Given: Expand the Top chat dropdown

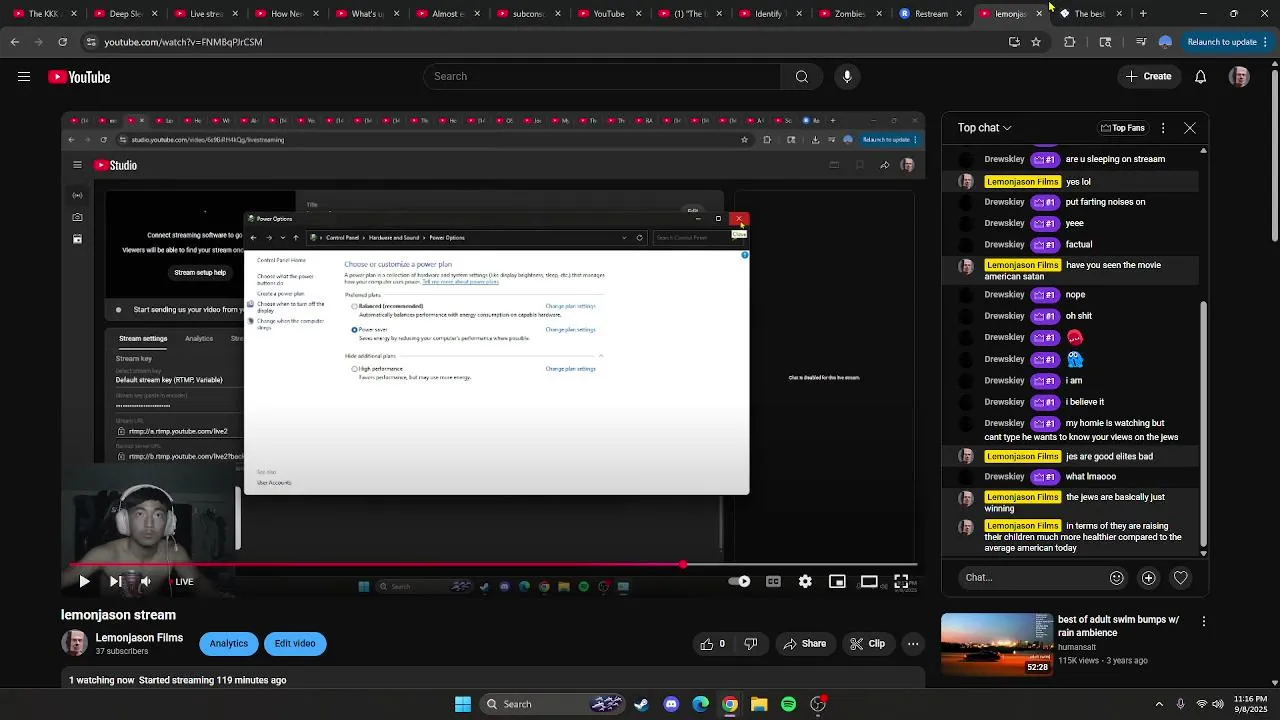Looking at the screenshot, I should tap(985, 128).
